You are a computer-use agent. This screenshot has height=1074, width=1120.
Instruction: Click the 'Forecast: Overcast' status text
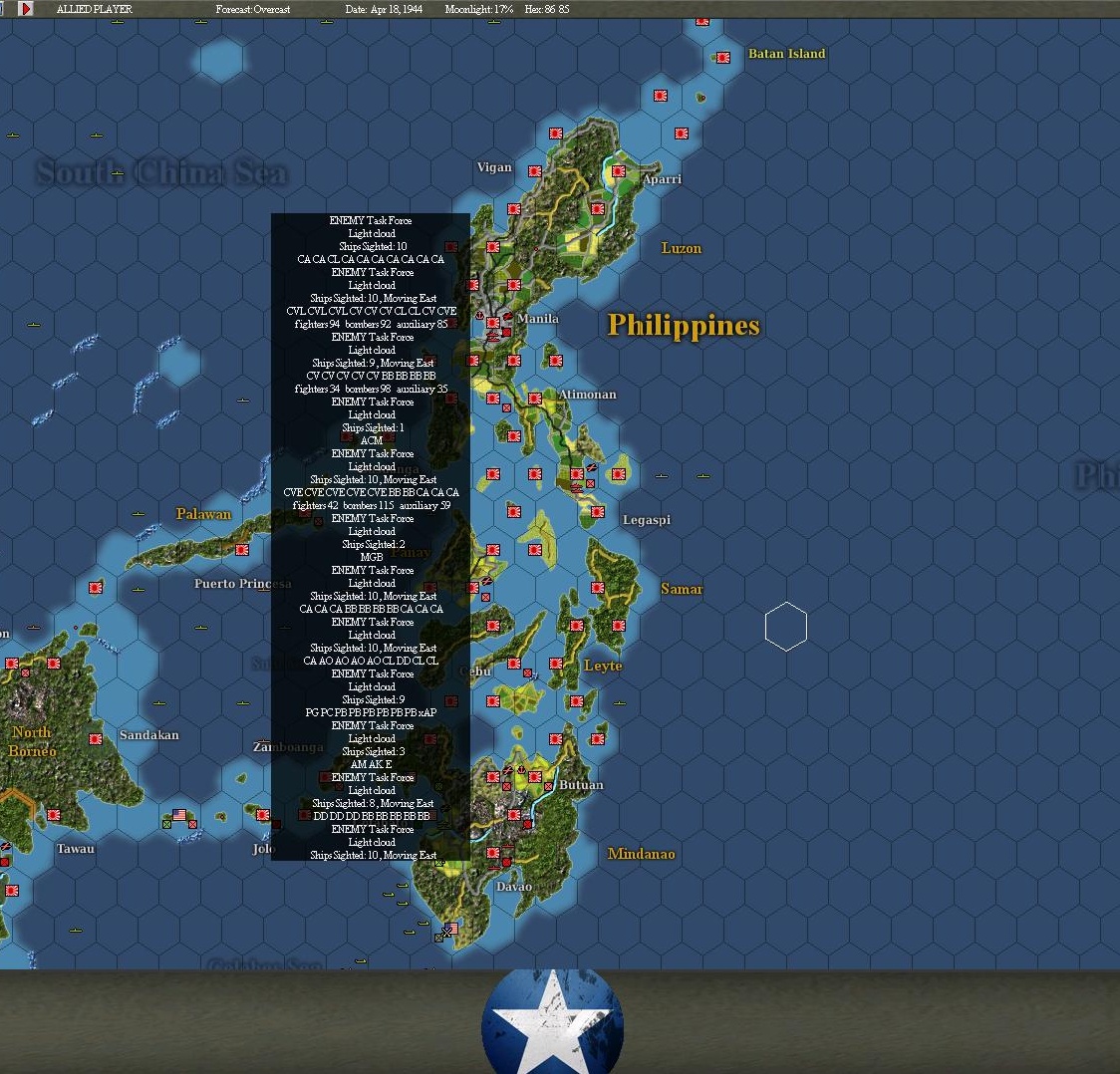point(253,9)
